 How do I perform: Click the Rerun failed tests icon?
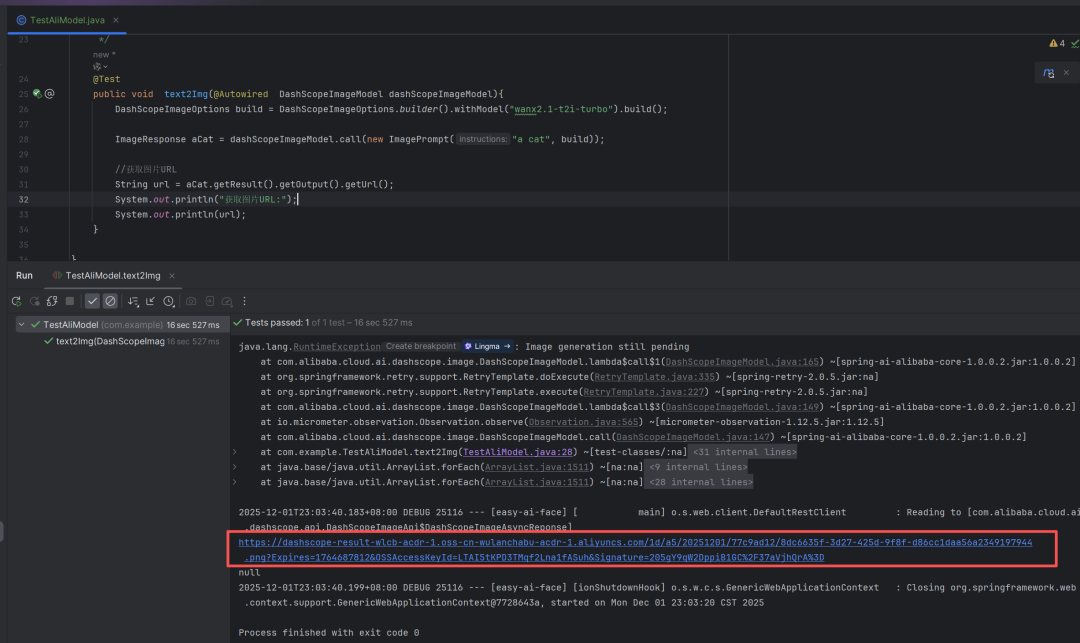(33, 301)
